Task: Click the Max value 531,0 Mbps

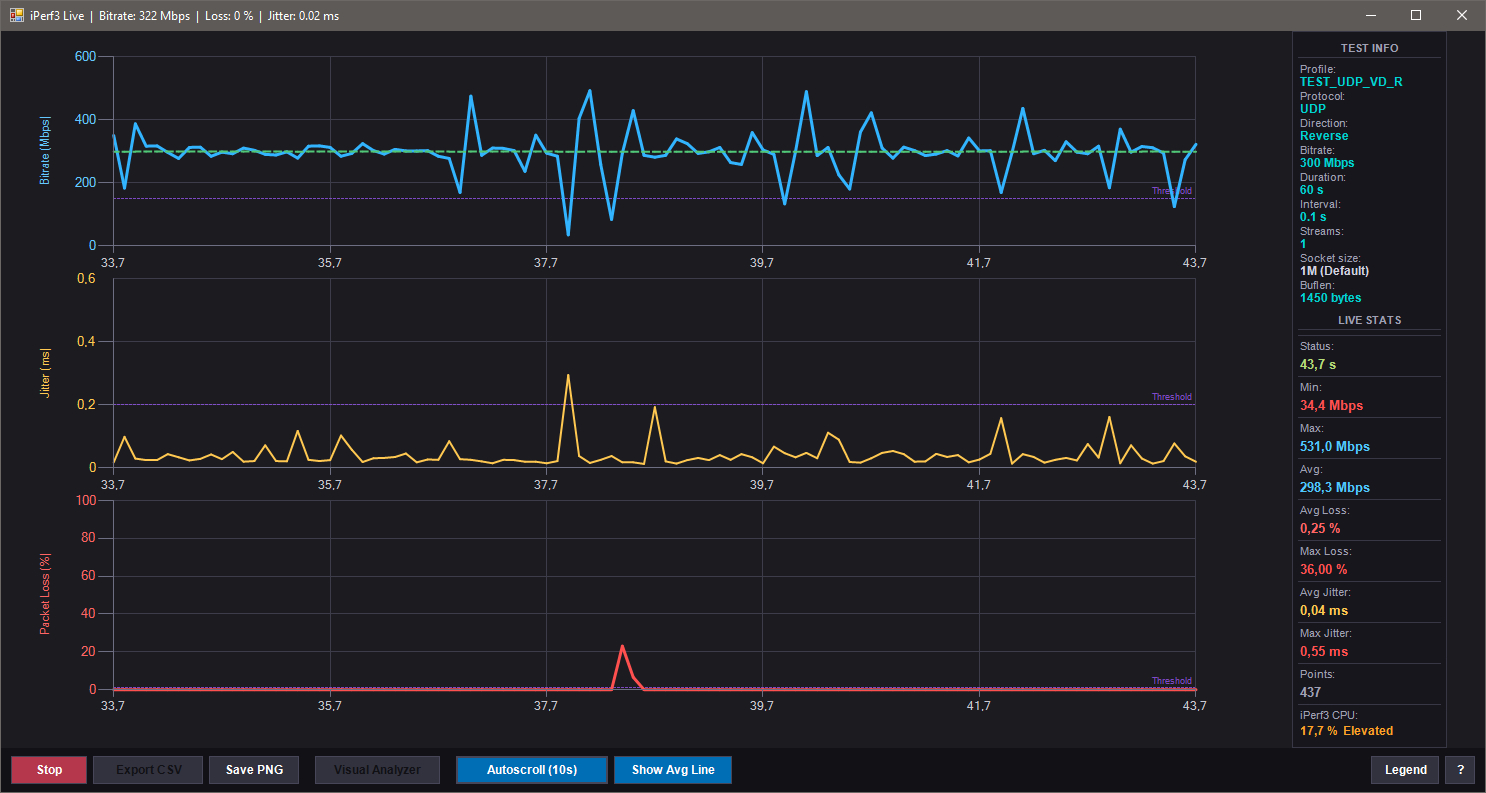Action: (1335, 447)
